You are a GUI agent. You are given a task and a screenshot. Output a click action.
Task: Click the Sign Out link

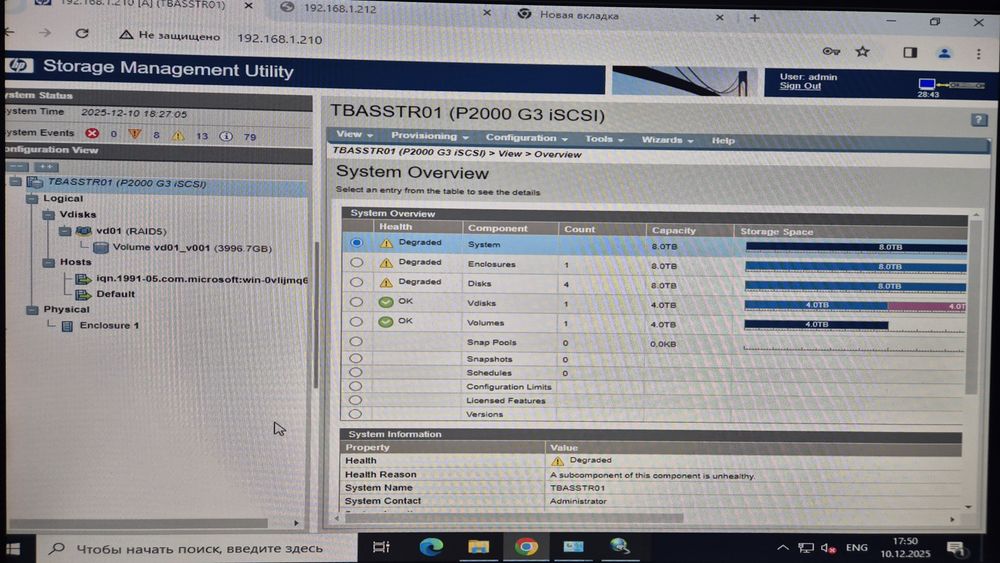800,86
